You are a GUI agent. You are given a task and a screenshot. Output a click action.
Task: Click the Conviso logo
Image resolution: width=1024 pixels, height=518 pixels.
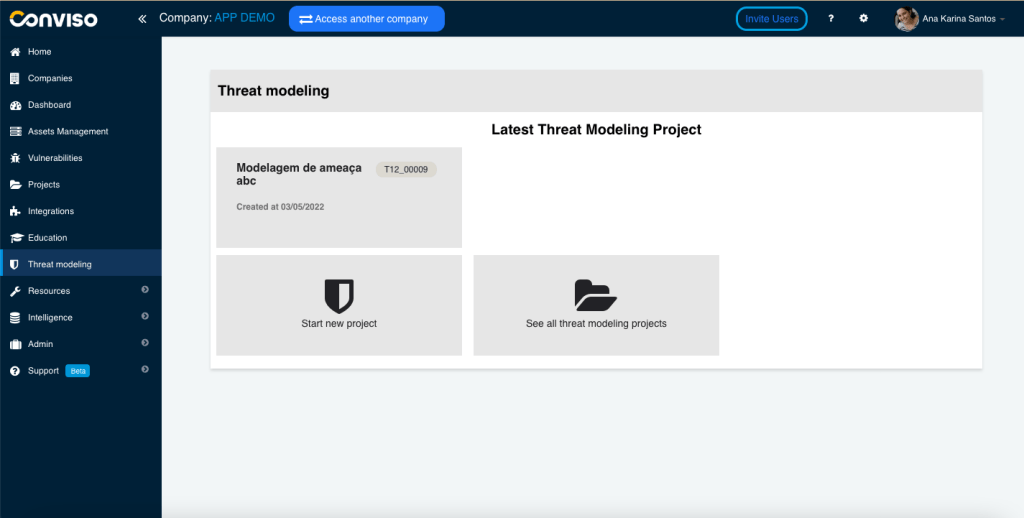(54, 19)
